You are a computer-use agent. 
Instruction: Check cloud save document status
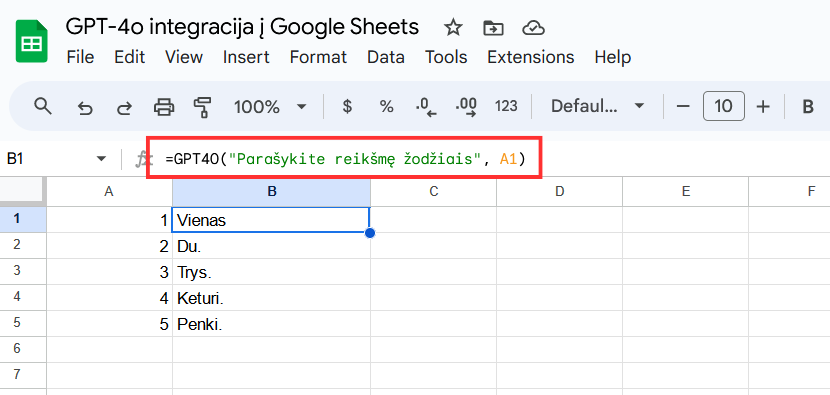pyautogui.click(x=534, y=28)
